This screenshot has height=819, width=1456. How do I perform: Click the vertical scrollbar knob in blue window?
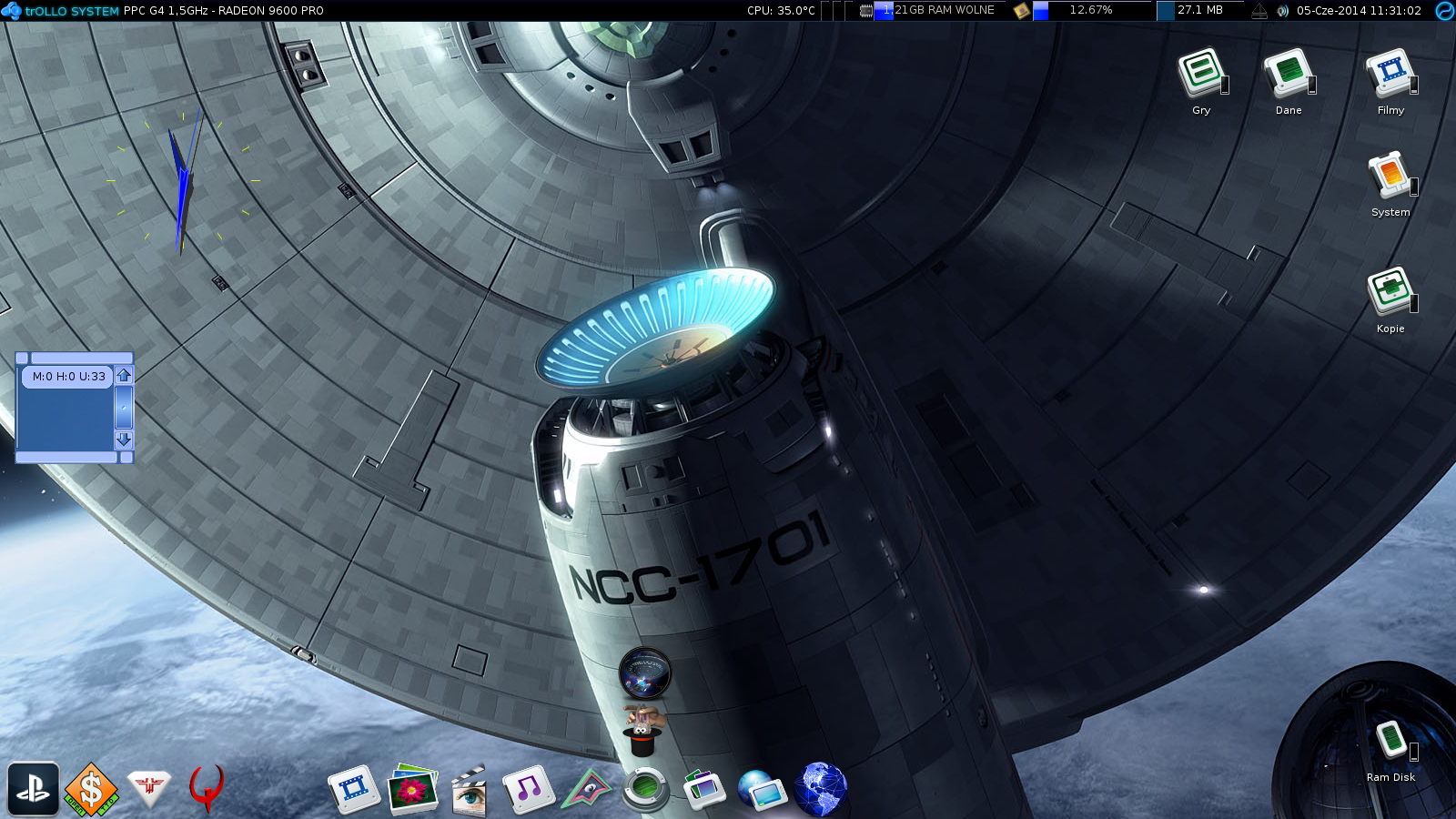pyautogui.click(x=125, y=407)
